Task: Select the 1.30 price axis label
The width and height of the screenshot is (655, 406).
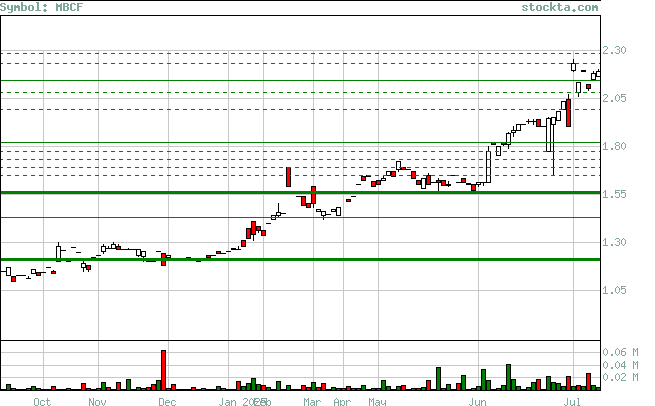Action: pos(614,242)
